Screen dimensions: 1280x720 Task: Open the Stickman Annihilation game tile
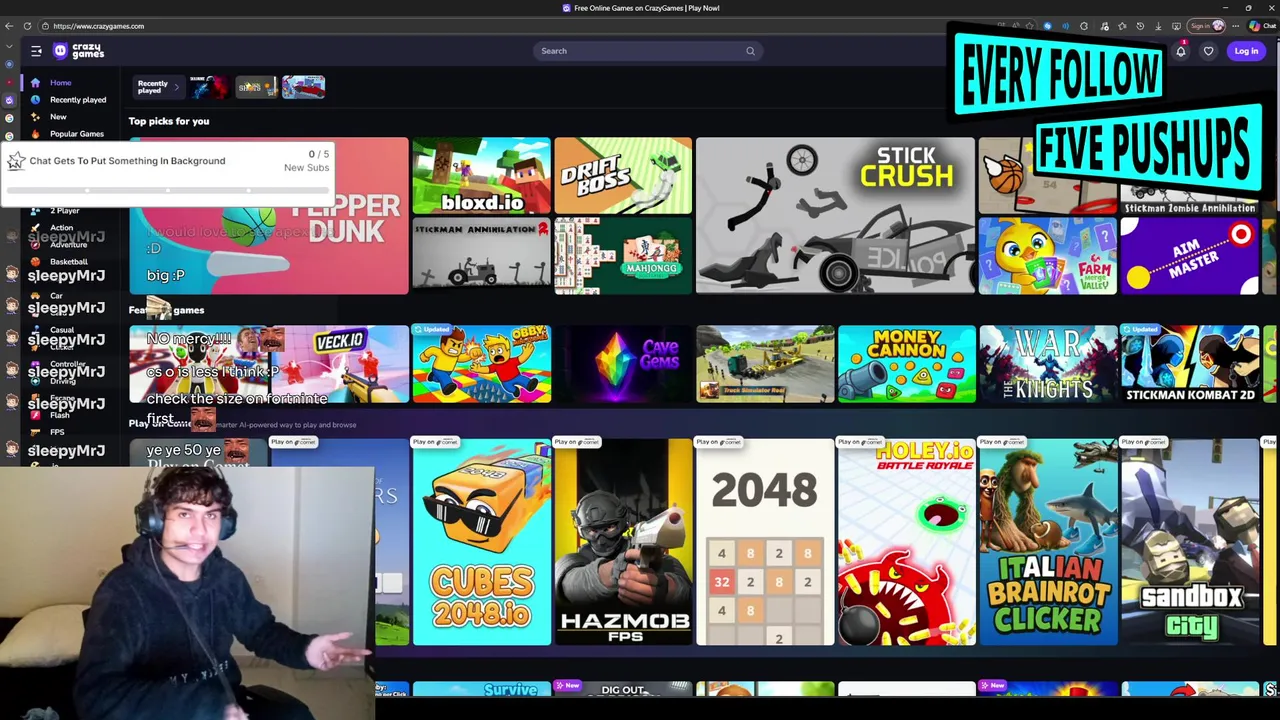[x=481, y=256]
